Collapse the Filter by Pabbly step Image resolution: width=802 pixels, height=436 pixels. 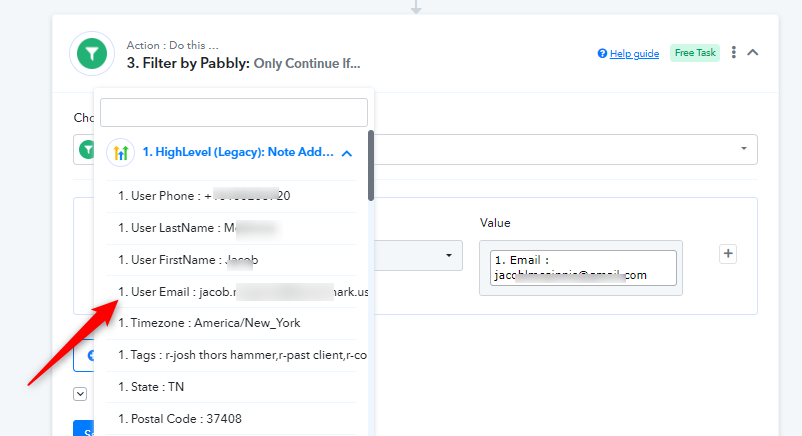(752, 52)
